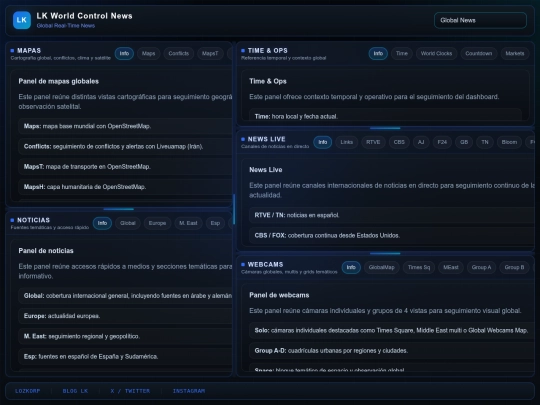Viewport: 540px width, 405px height.
Task: Click the NEWS LIVE panel title
Action: click(x=266, y=139)
